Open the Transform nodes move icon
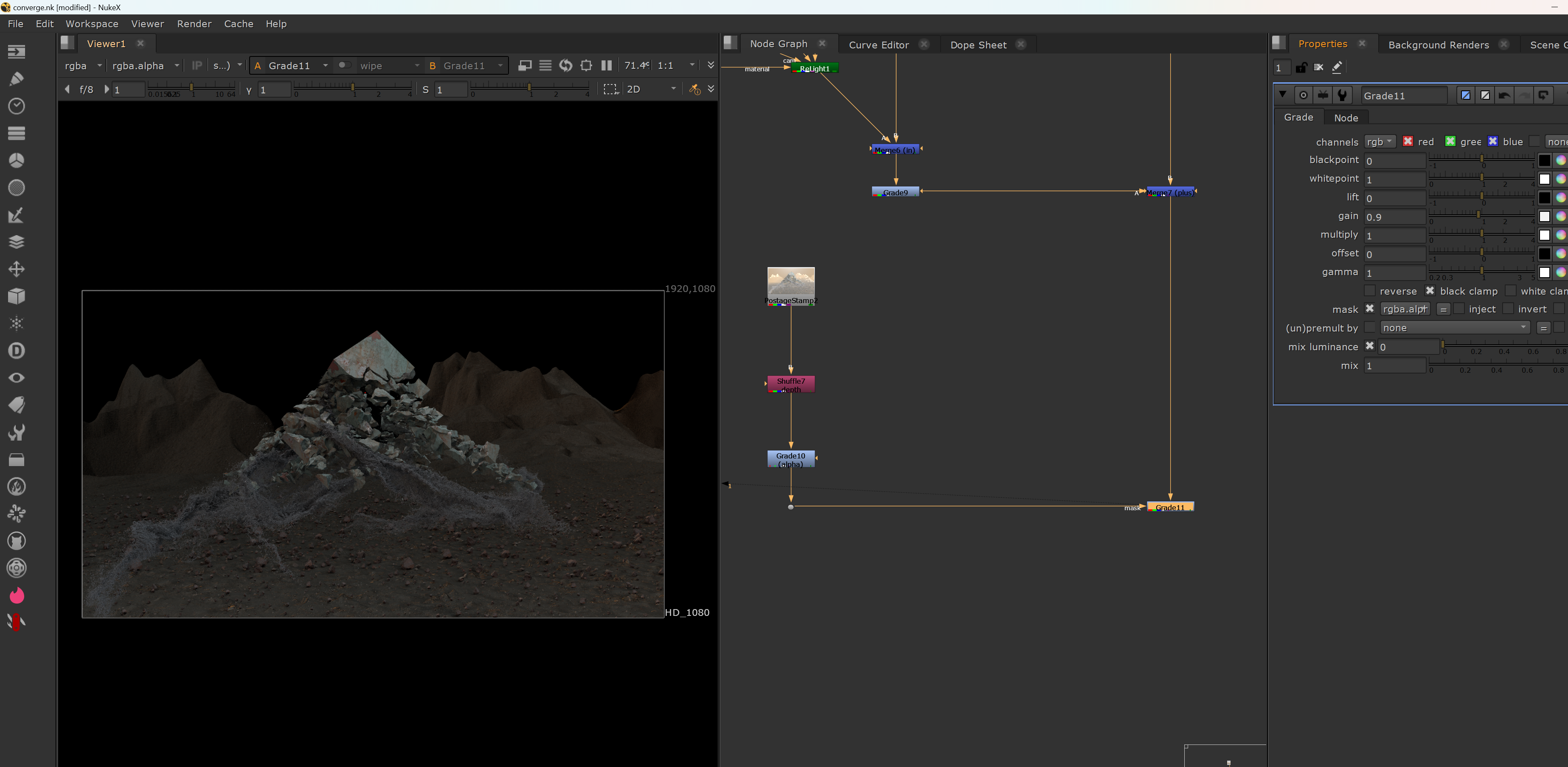The image size is (1568, 767). pyautogui.click(x=17, y=269)
